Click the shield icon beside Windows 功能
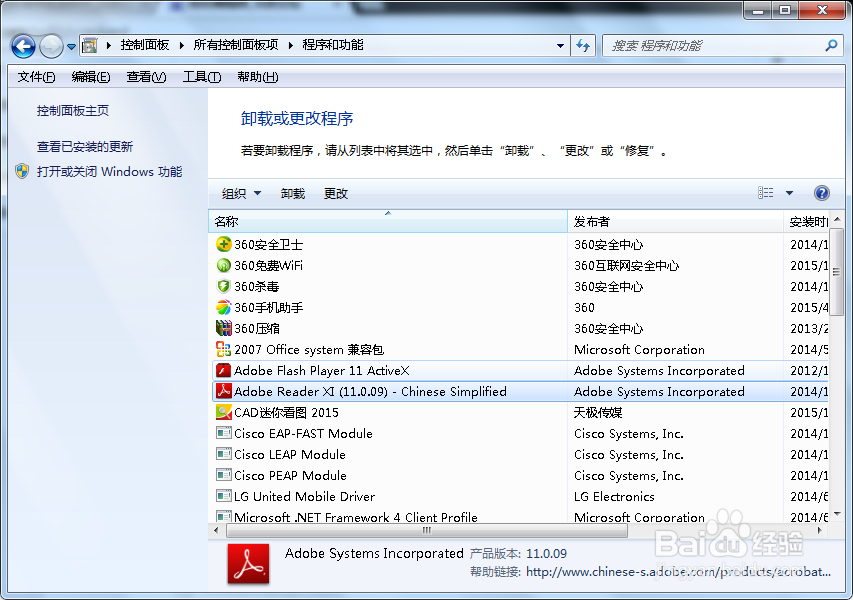This screenshot has width=853, height=600. pyautogui.click(x=22, y=171)
